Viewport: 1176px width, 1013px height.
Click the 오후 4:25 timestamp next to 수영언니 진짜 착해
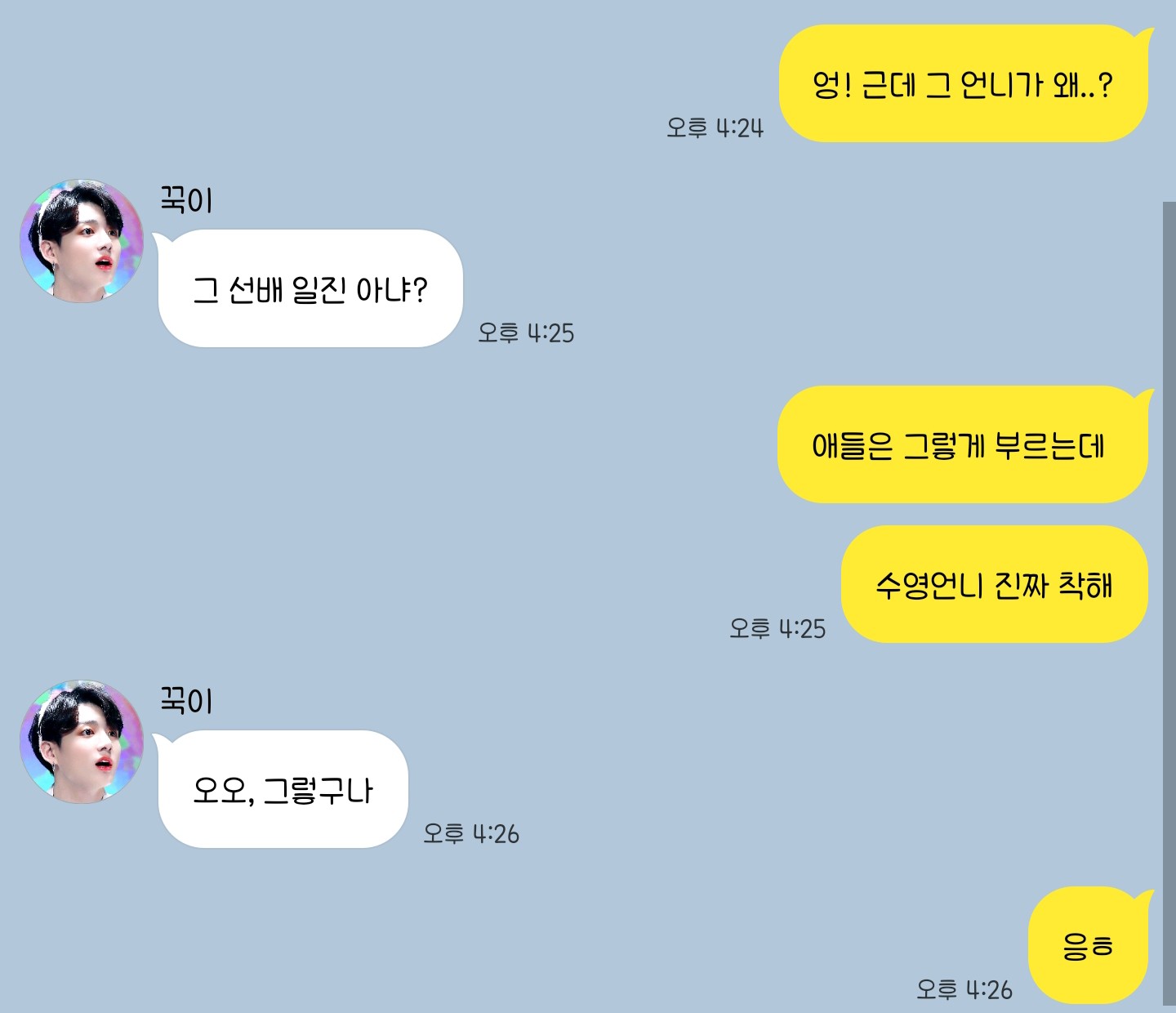(777, 628)
